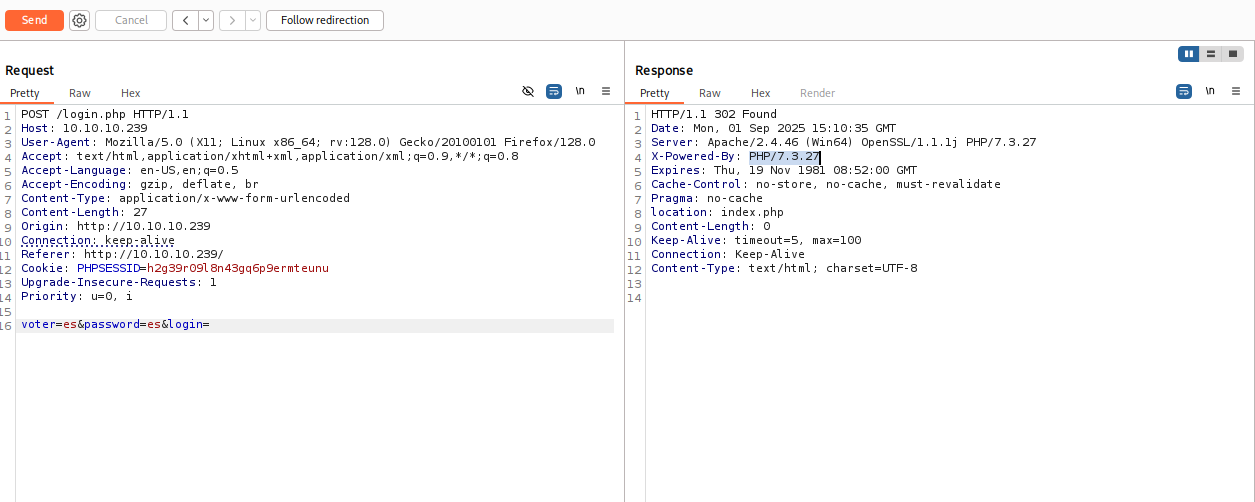The height and width of the screenshot is (502, 1255).
Task: Toggle word wrap icon in Request panel
Action: click(554, 91)
